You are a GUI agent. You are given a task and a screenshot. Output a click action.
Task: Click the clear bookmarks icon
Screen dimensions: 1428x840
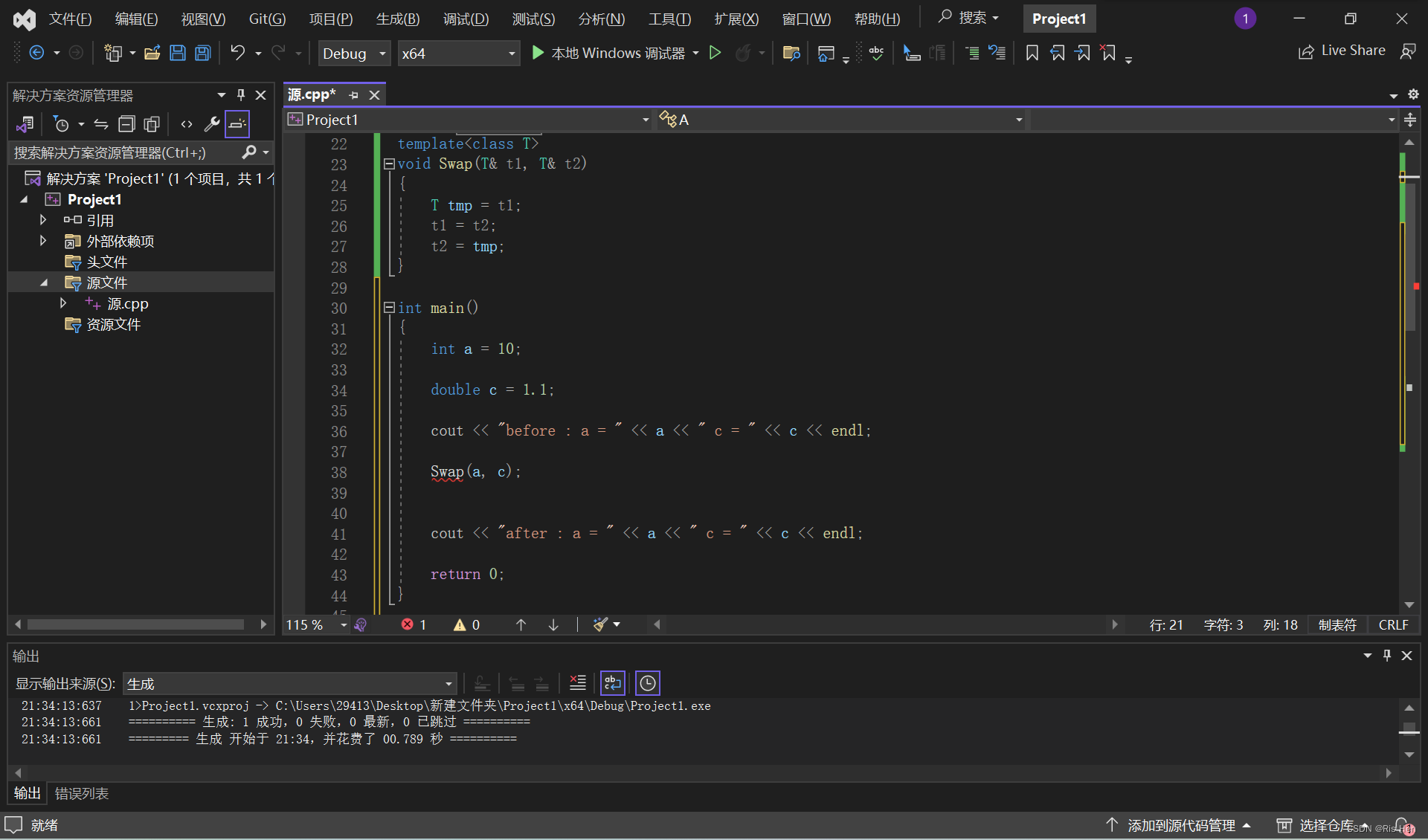point(1108,53)
